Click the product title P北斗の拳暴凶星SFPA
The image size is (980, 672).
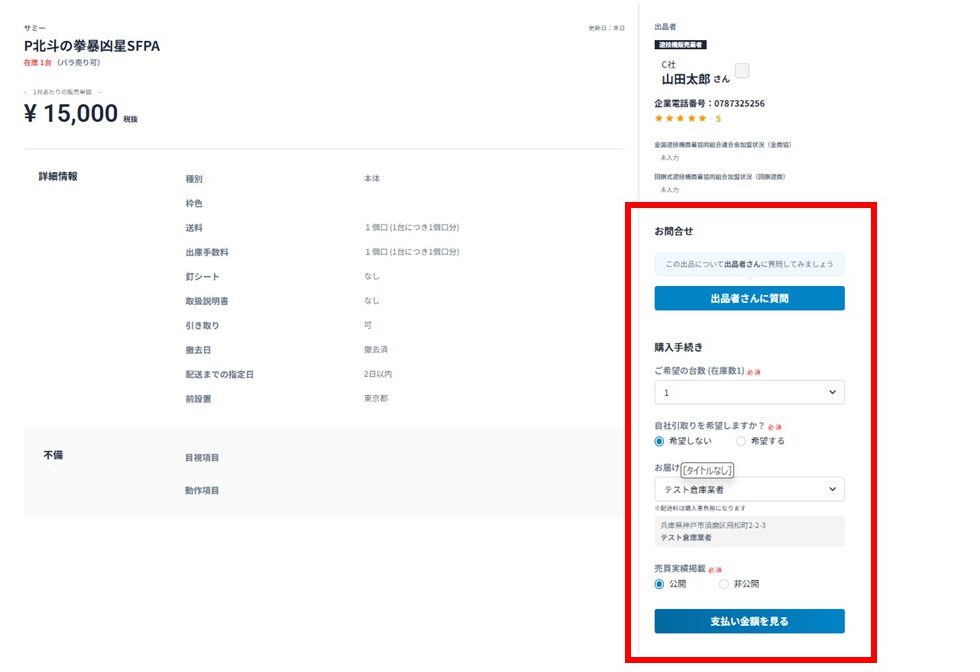coord(91,46)
